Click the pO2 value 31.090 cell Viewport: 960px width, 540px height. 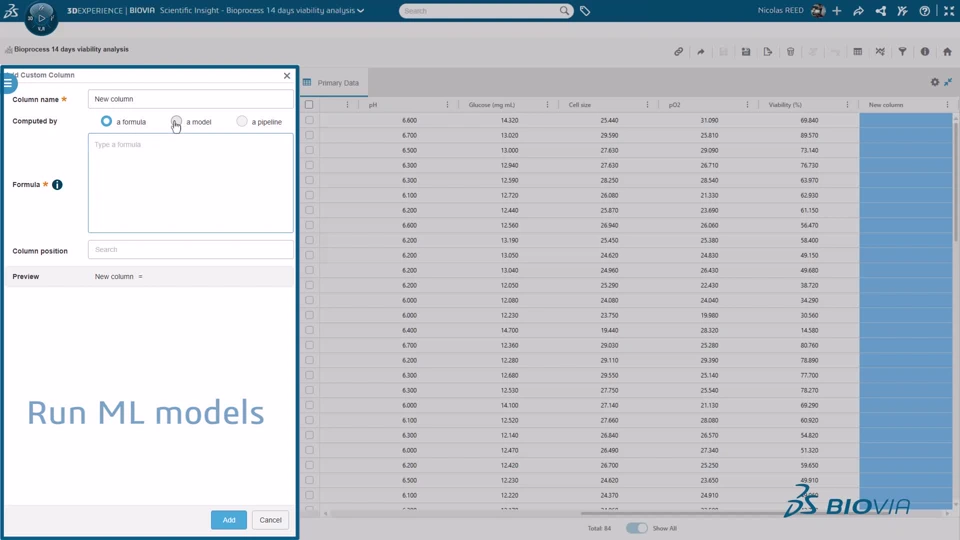point(709,120)
